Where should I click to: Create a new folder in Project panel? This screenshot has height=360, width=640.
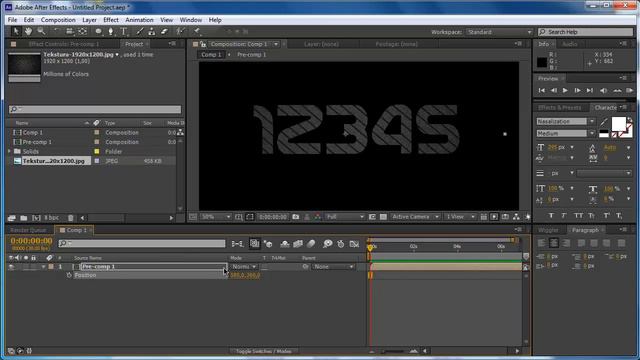point(24,218)
